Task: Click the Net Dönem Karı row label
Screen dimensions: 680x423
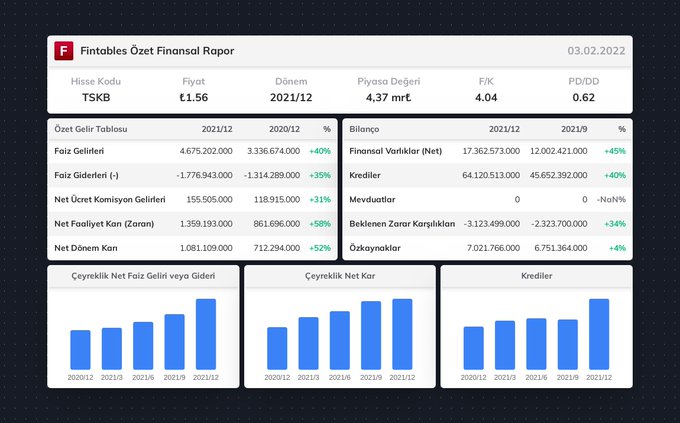Action: click(85, 248)
